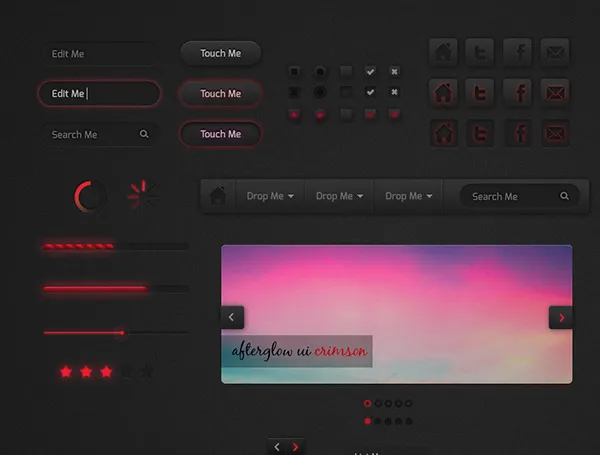Viewport: 600px width, 455px height.
Task: Click the first red rating star
Action: tap(66, 372)
